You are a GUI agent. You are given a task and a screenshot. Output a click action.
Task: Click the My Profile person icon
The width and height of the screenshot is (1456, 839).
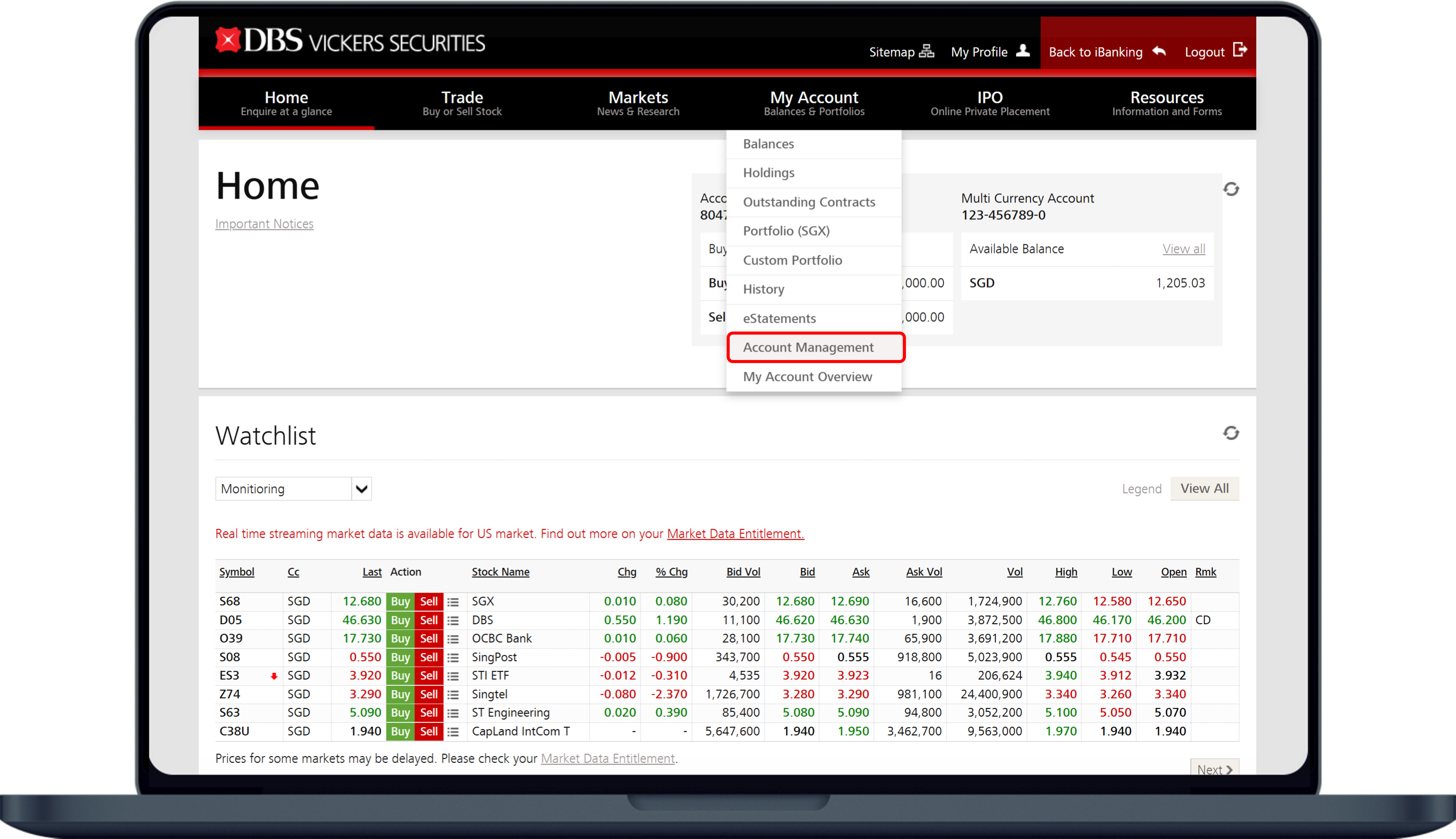click(1023, 51)
